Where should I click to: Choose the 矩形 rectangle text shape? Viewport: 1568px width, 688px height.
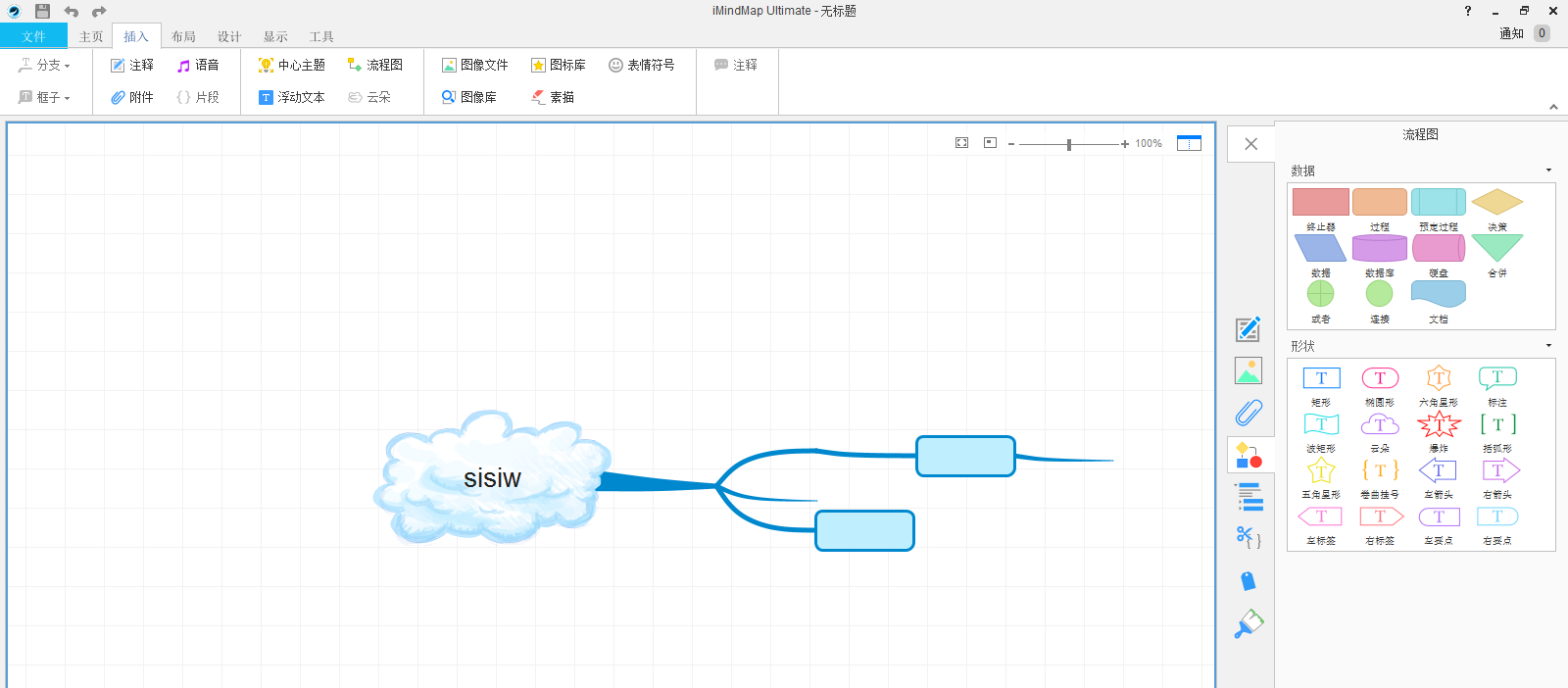point(1321,378)
